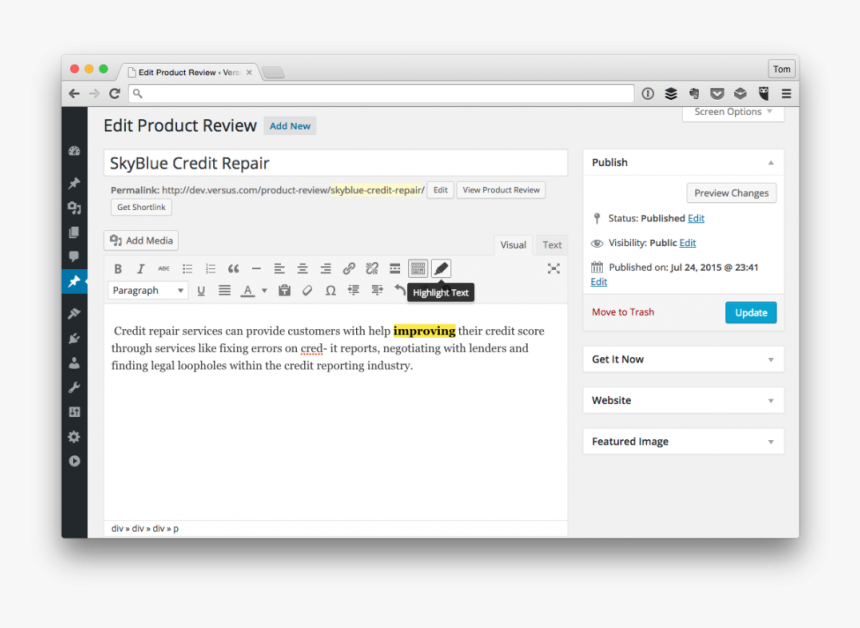Click the blue Update button
The image size is (860, 628).
[x=750, y=313]
